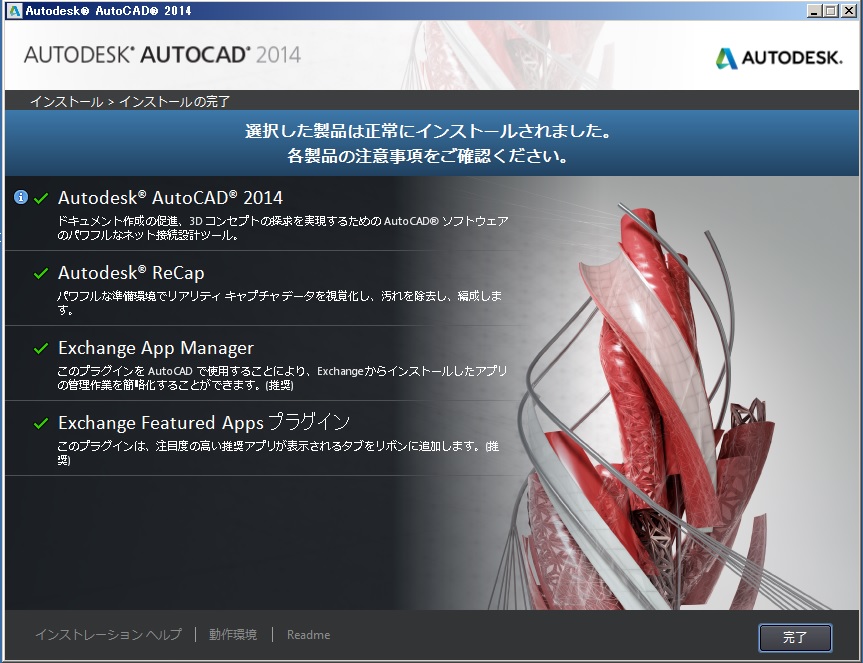Viewport: 863px width, 663px height.
Task: Click the green checkmark next to Autodesk ReCap
Action: (x=41, y=273)
